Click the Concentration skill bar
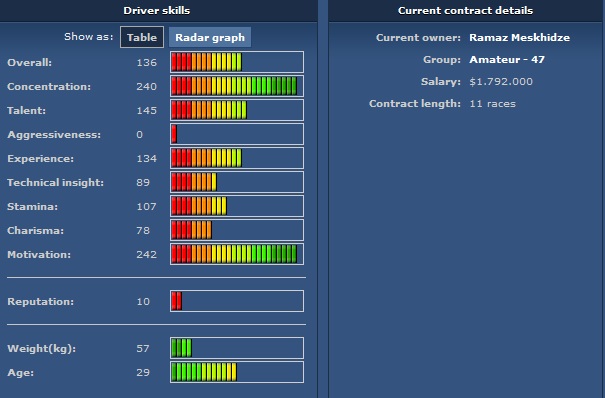 click(237, 86)
